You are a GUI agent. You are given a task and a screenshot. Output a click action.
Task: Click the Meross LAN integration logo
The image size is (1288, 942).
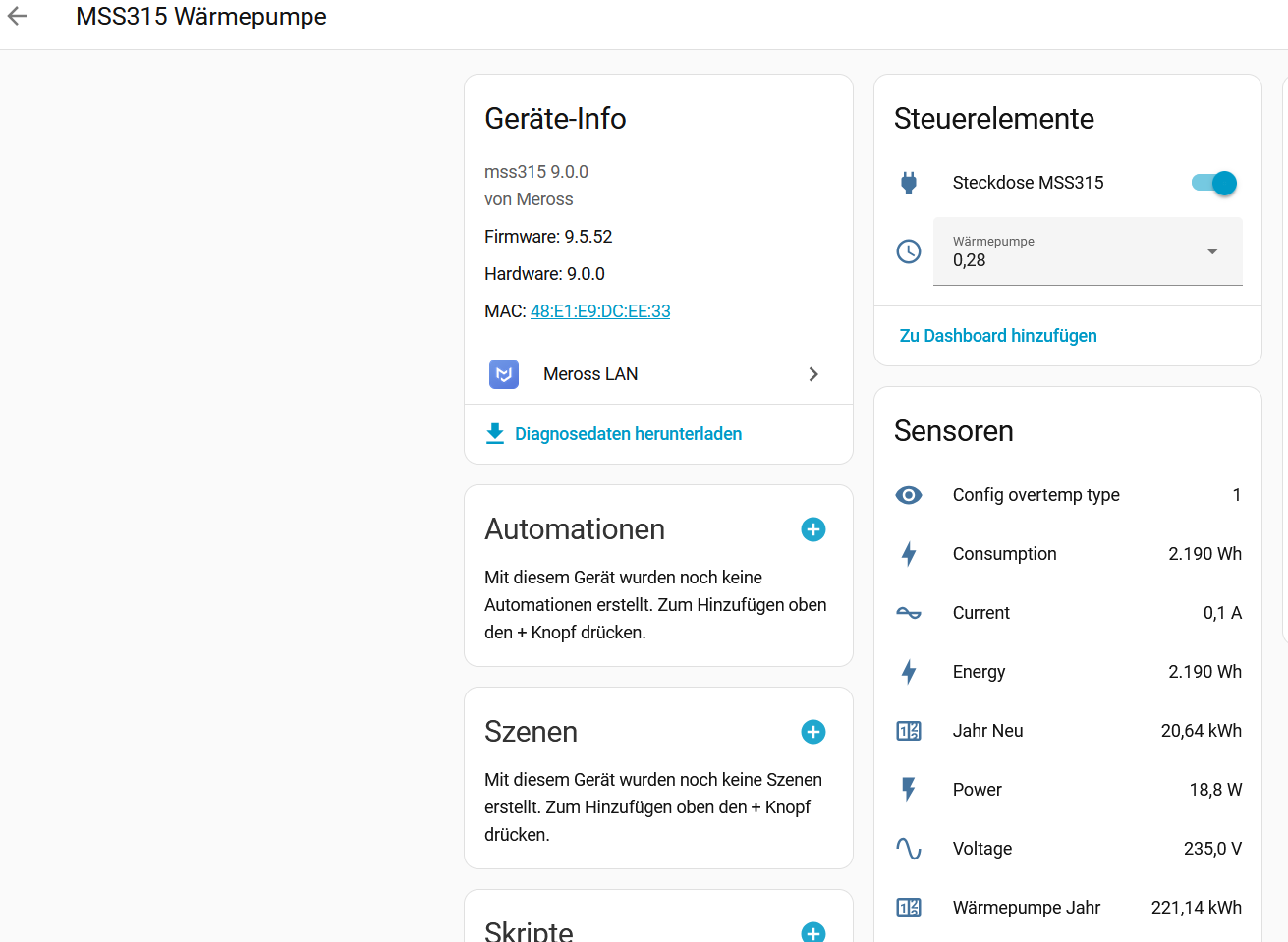pos(504,374)
